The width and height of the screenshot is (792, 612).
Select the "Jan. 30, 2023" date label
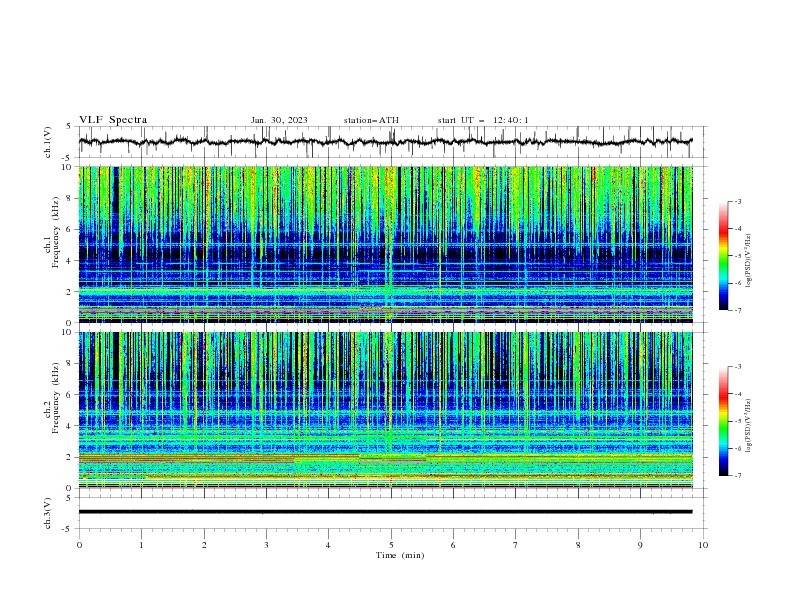point(279,120)
